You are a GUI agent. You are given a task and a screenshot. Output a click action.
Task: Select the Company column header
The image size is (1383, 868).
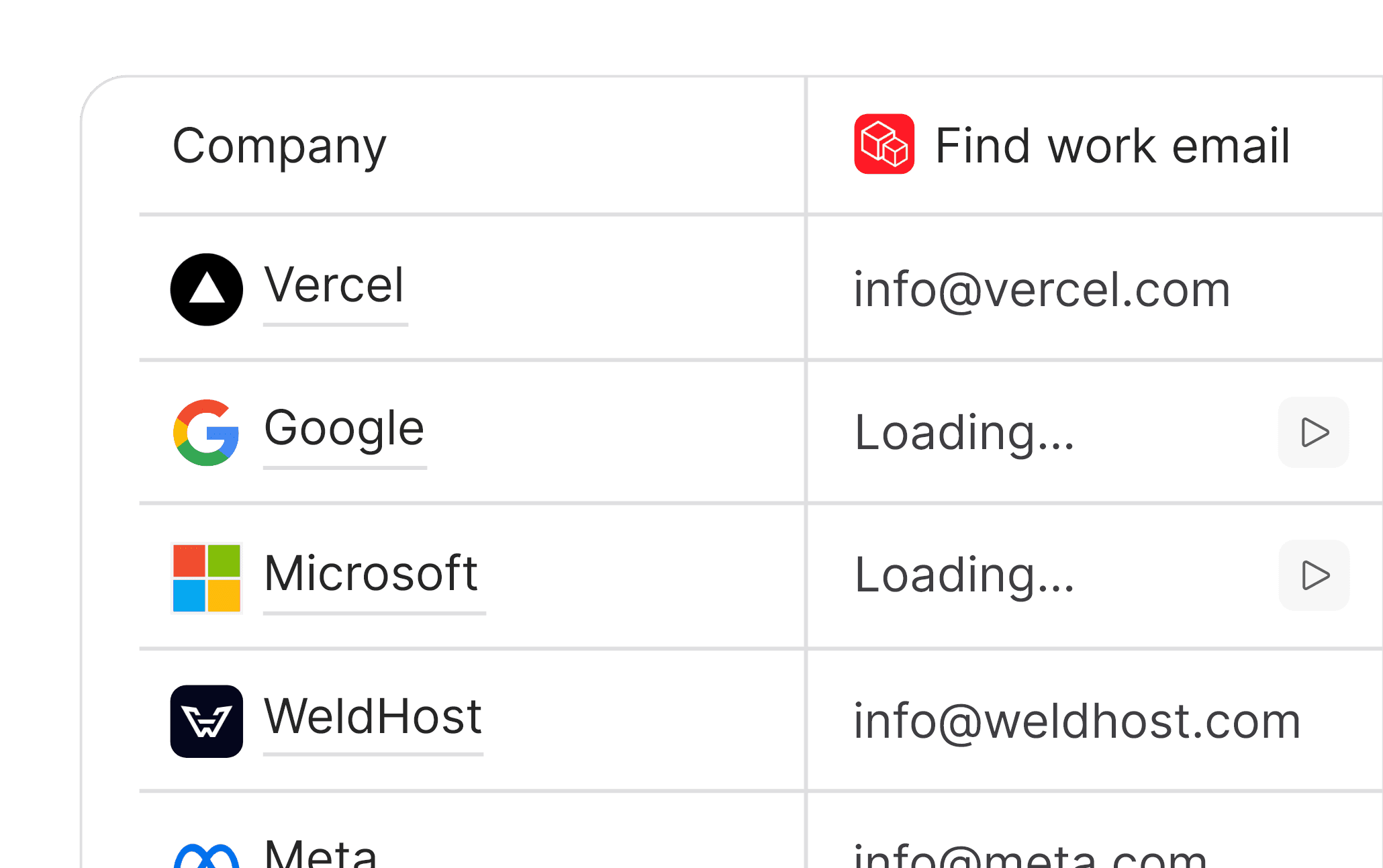[279, 146]
